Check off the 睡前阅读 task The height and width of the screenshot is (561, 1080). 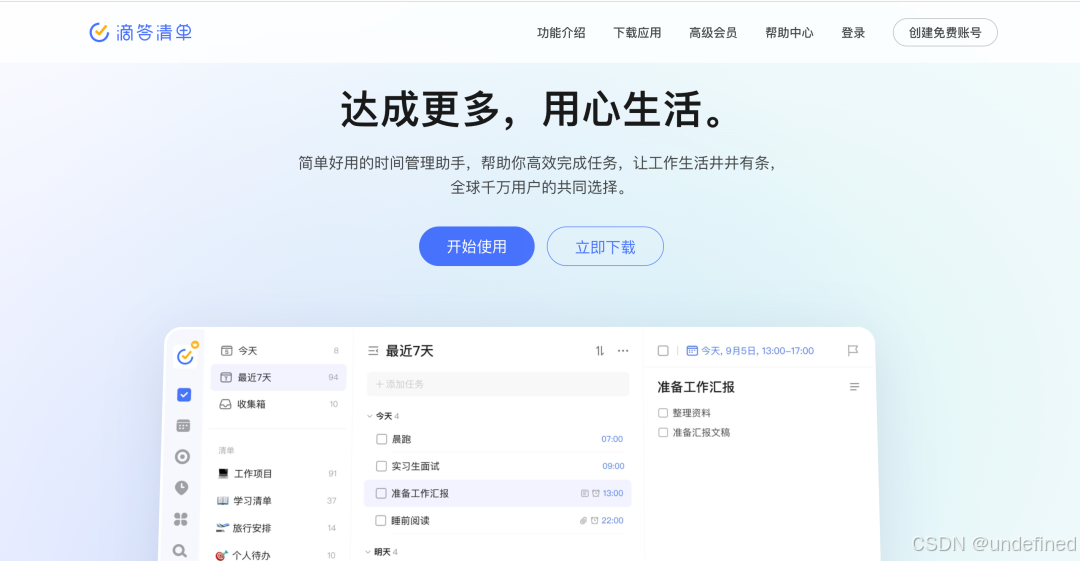[x=380, y=520]
